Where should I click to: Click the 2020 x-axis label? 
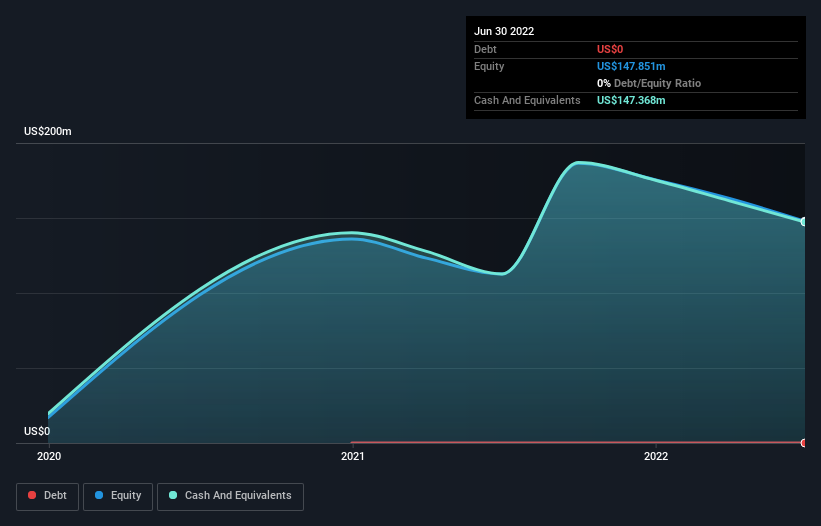coord(49,456)
